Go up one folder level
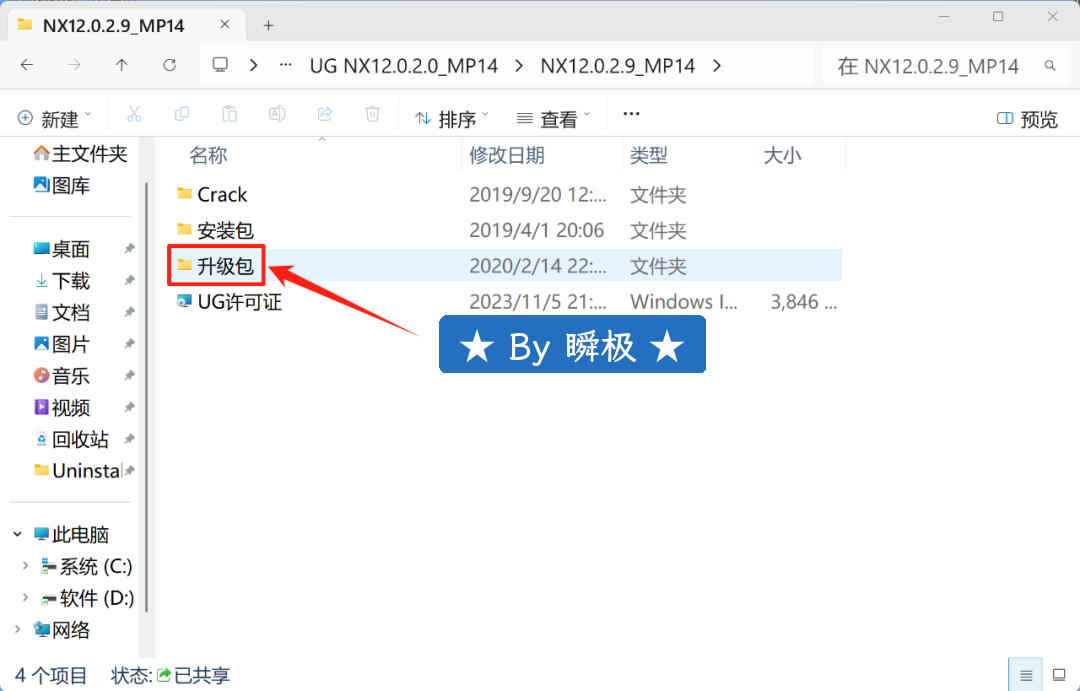 click(x=122, y=65)
